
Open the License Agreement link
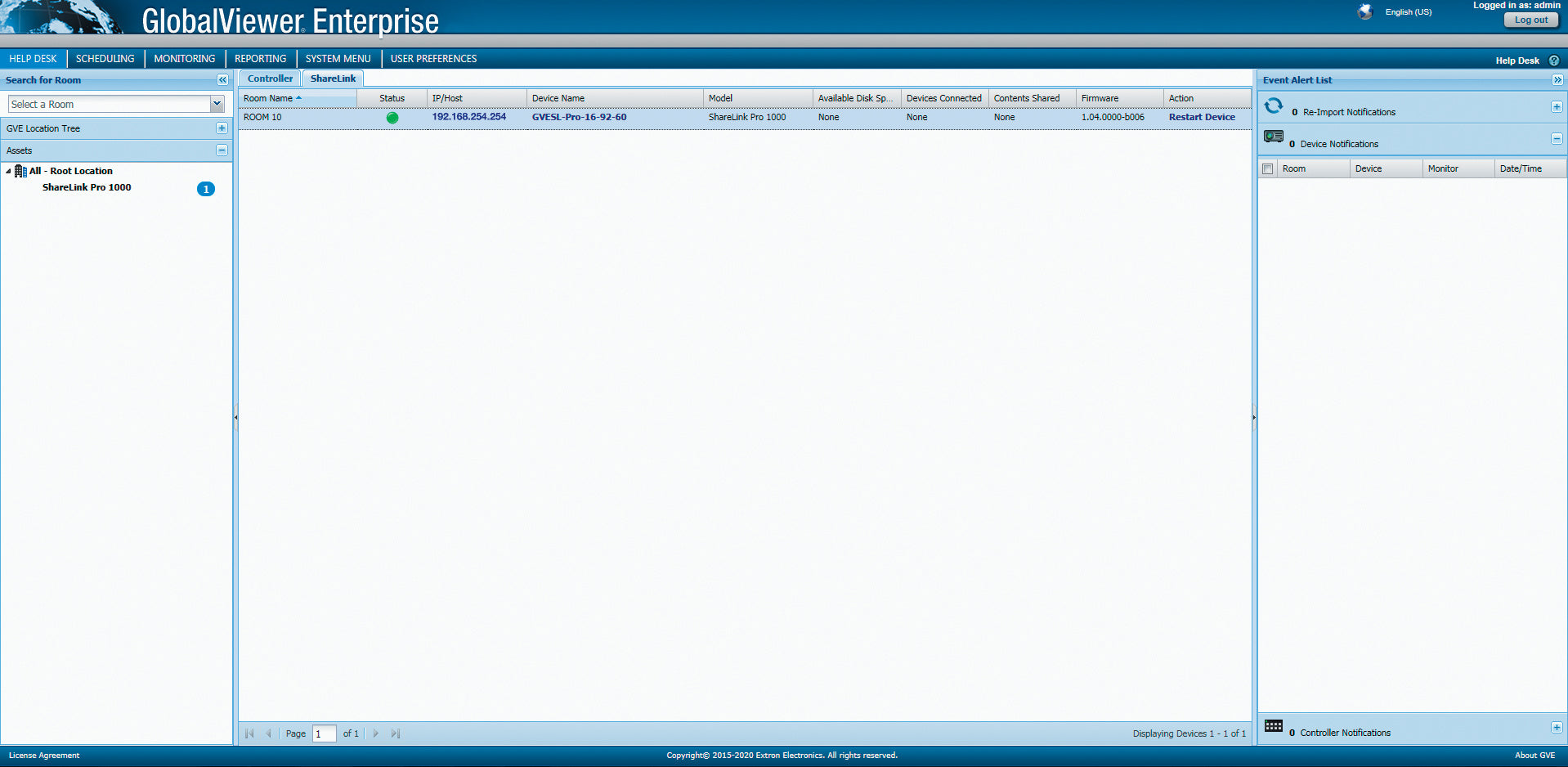point(44,756)
